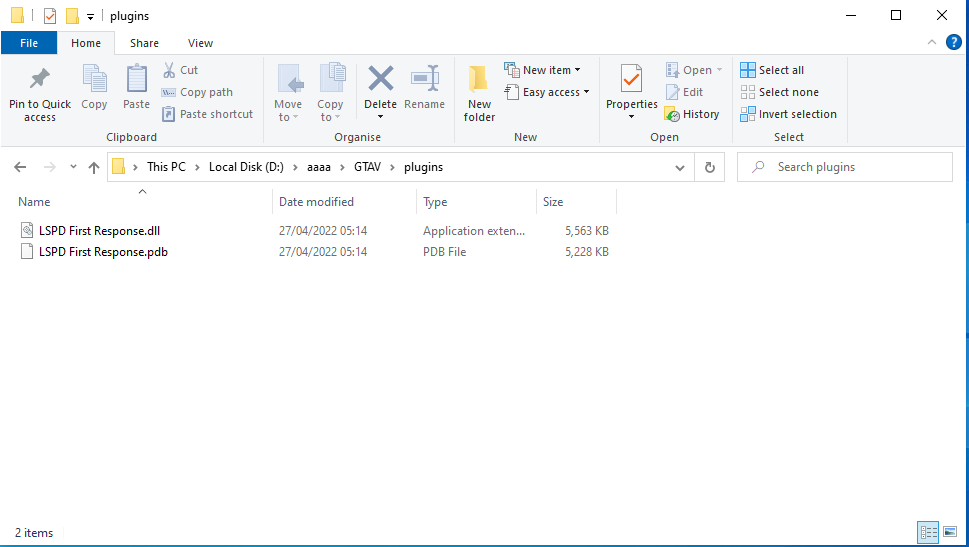Switch to Details view icon

[x=928, y=532]
